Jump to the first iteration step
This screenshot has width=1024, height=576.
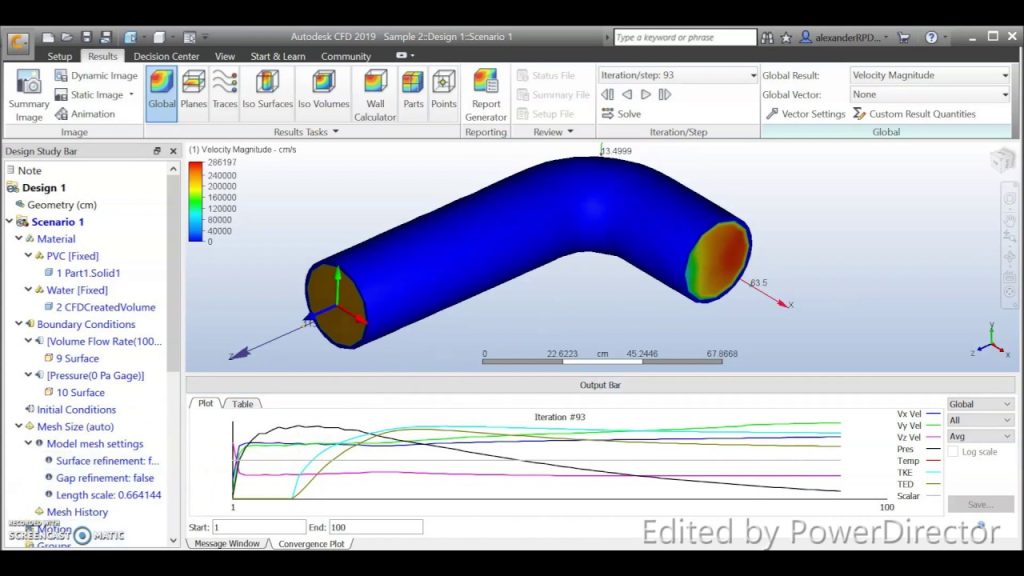click(607, 95)
